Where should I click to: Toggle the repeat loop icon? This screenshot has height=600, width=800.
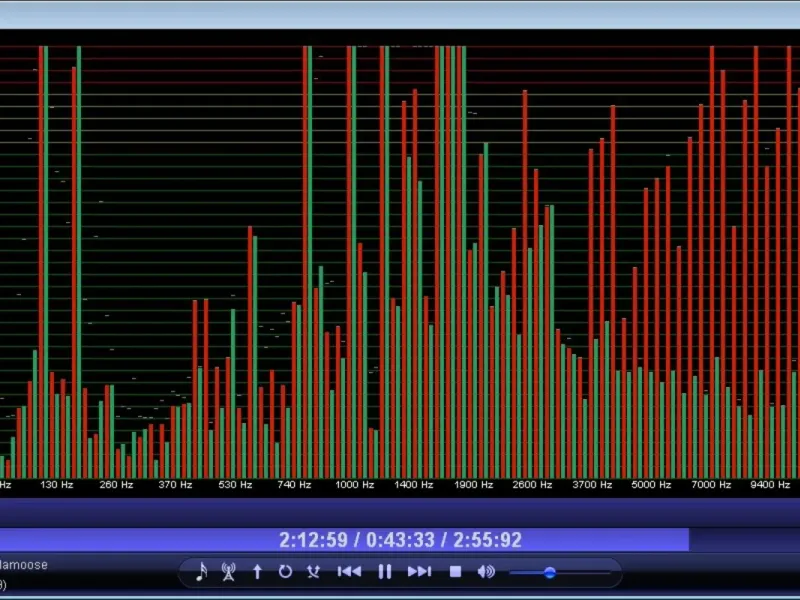(285, 572)
